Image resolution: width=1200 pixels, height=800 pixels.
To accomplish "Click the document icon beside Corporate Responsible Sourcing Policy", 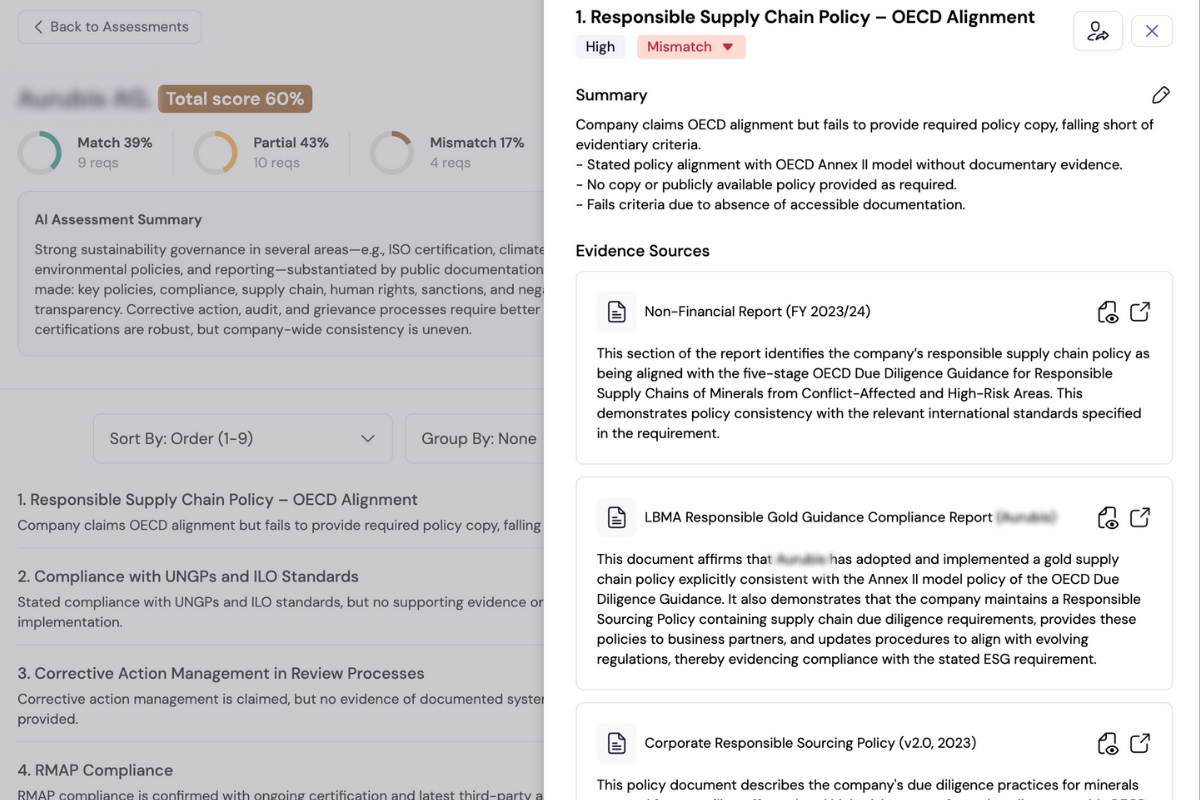I will click(x=616, y=743).
